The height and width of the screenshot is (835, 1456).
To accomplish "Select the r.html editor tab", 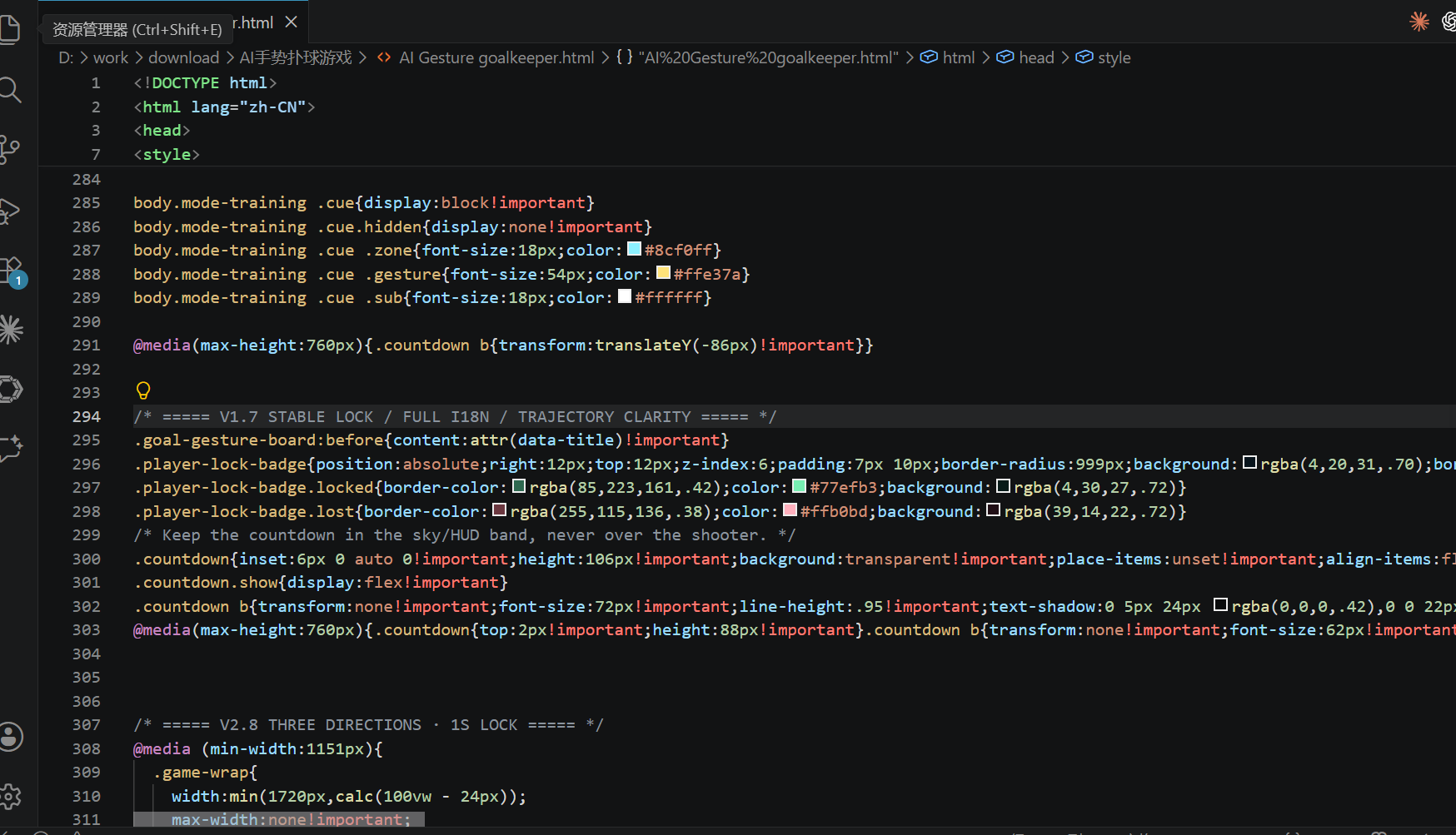I will tap(252, 22).
